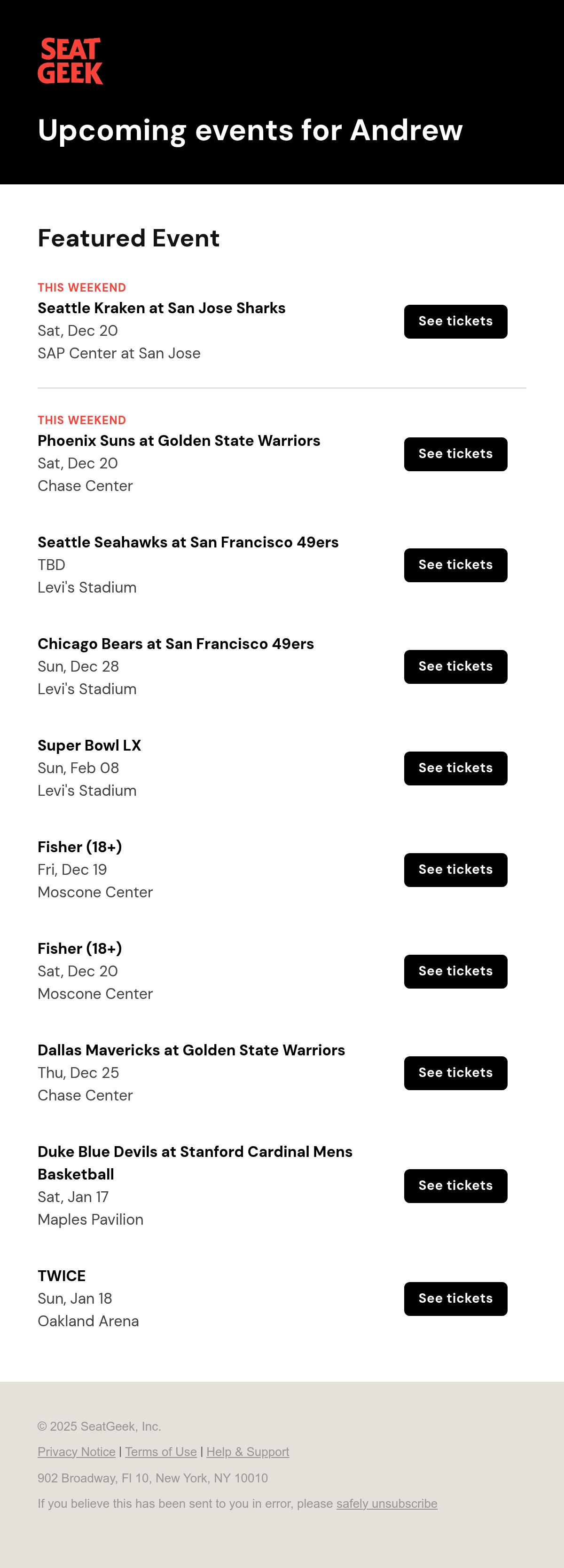Screen dimensions: 564x1568
Task: Open Phoenix Suns at Golden State Warriors title
Action: pyautogui.click(x=179, y=441)
